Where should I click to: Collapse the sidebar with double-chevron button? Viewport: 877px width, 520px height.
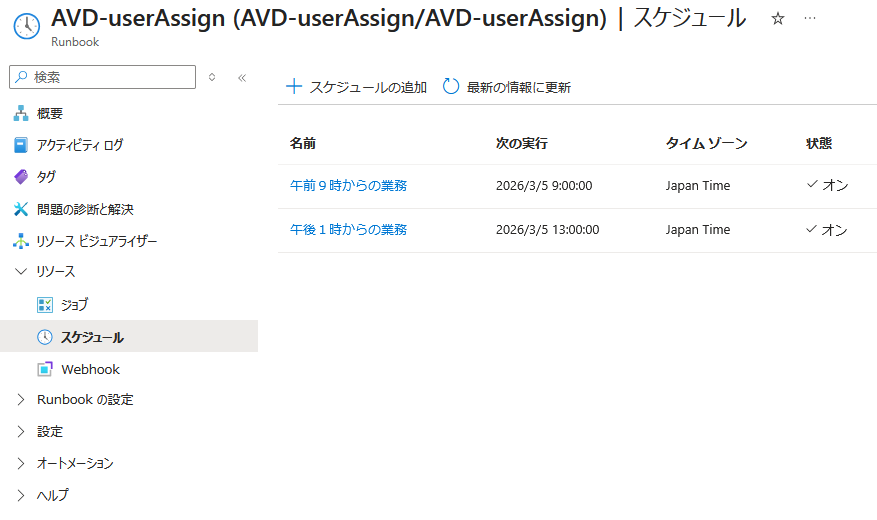(242, 77)
